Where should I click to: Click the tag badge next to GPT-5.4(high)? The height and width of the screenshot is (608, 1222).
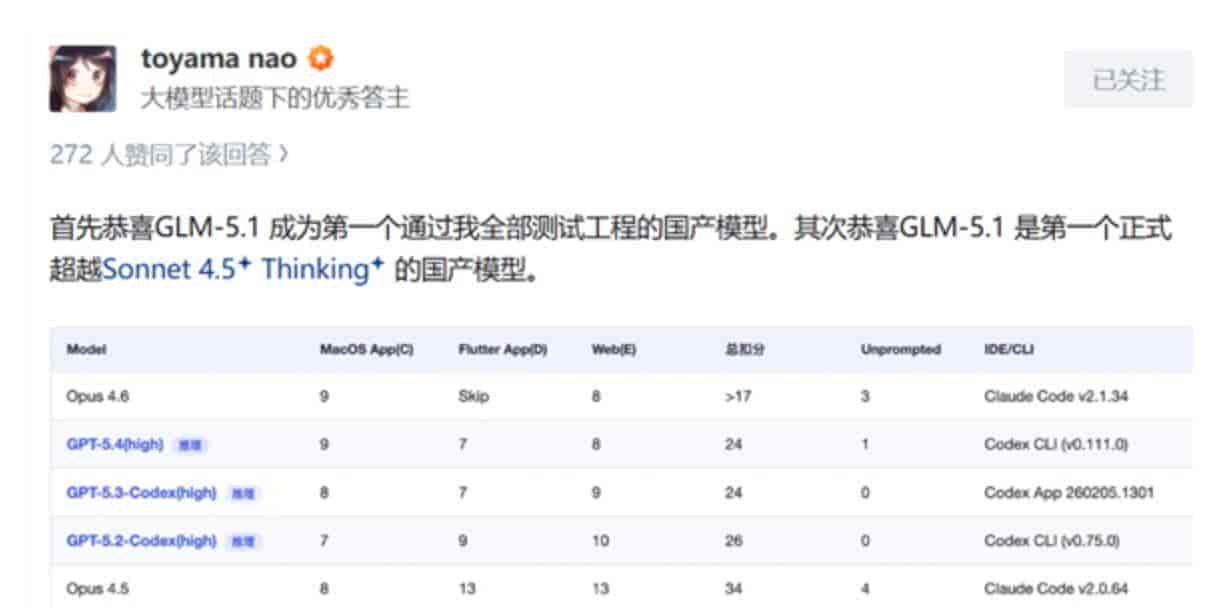click(191, 445)
